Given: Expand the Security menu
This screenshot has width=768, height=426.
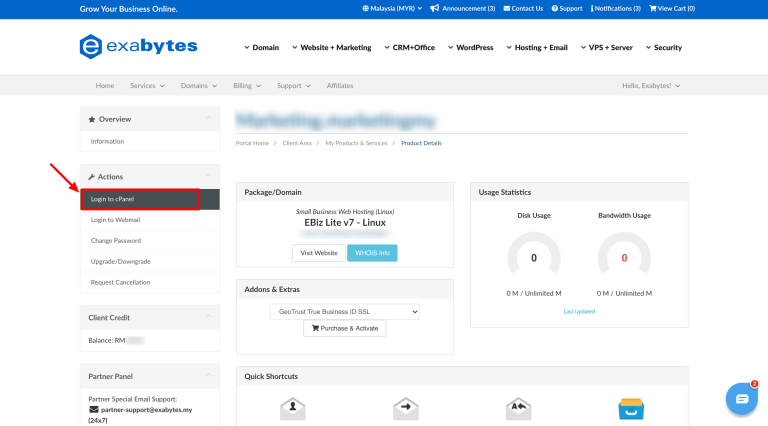Looking at the screenshot, I should click(x=664, y=47).
